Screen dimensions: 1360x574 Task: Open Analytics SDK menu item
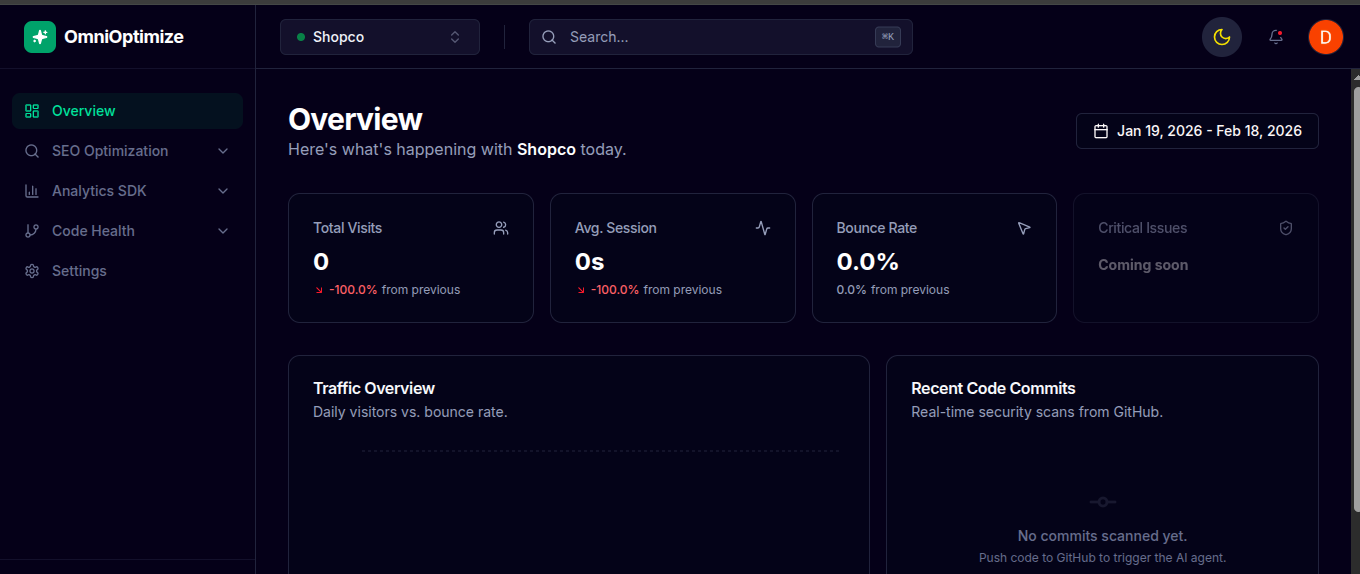coord(127,191)
